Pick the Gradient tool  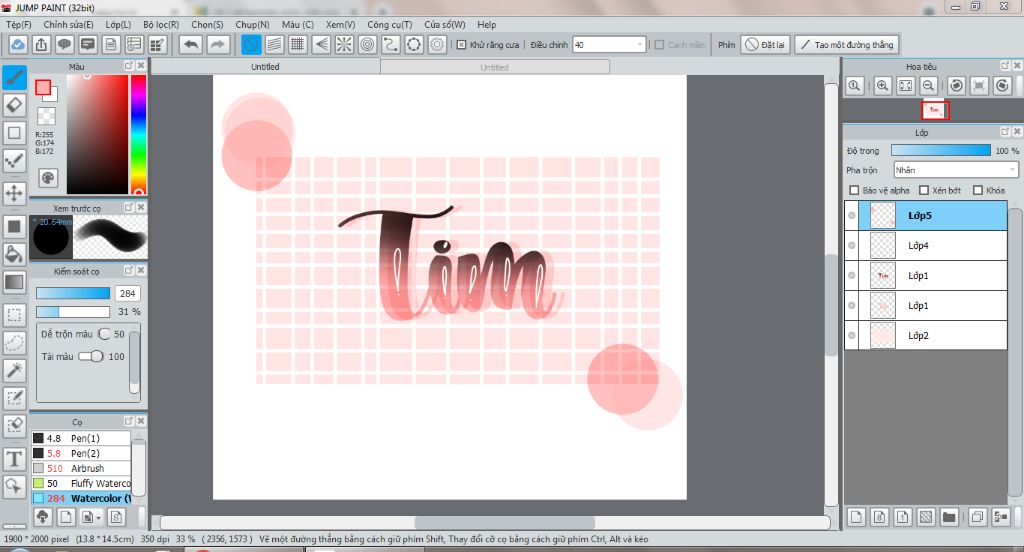click(x=14, y=282)
